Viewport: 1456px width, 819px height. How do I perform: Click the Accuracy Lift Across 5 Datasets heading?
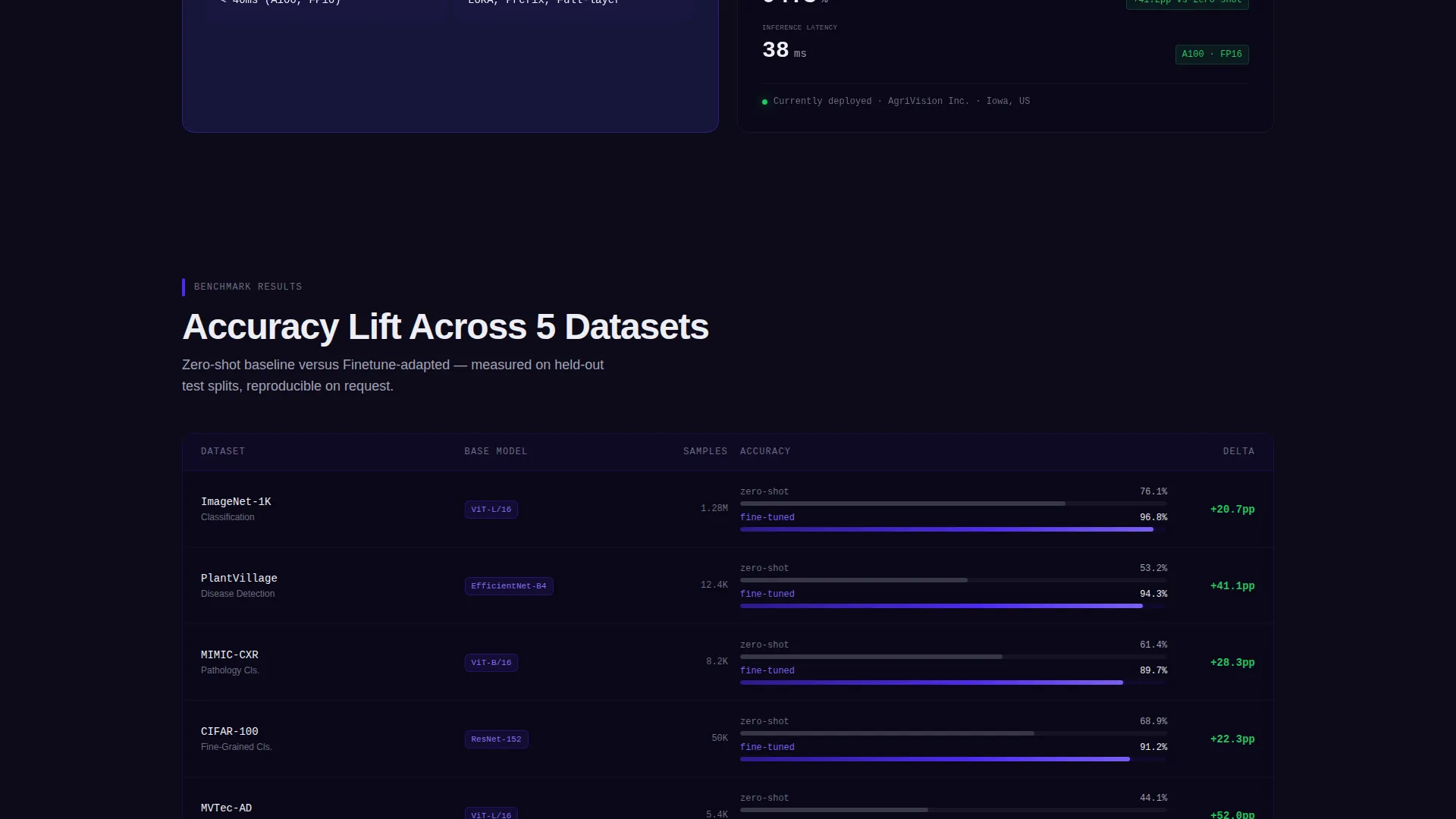(x=445, y=327)
